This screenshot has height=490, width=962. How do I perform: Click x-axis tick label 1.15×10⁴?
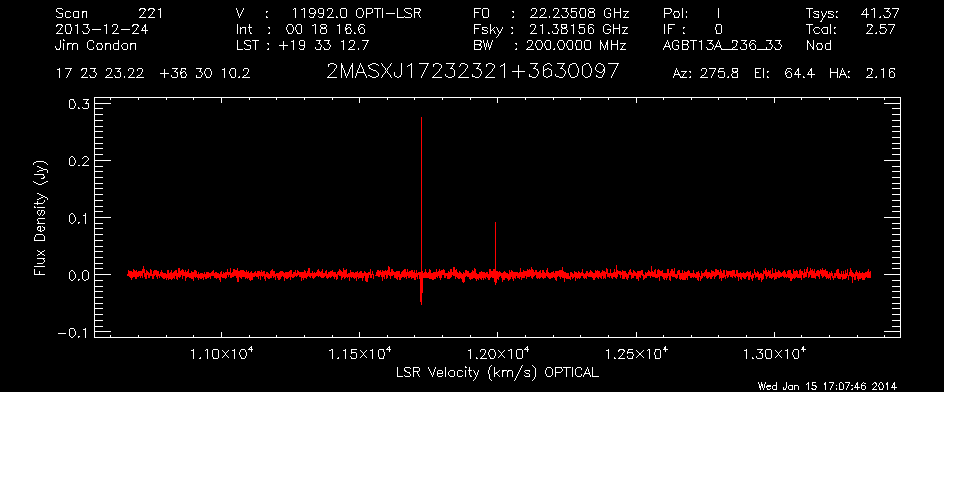coord(360,353)
